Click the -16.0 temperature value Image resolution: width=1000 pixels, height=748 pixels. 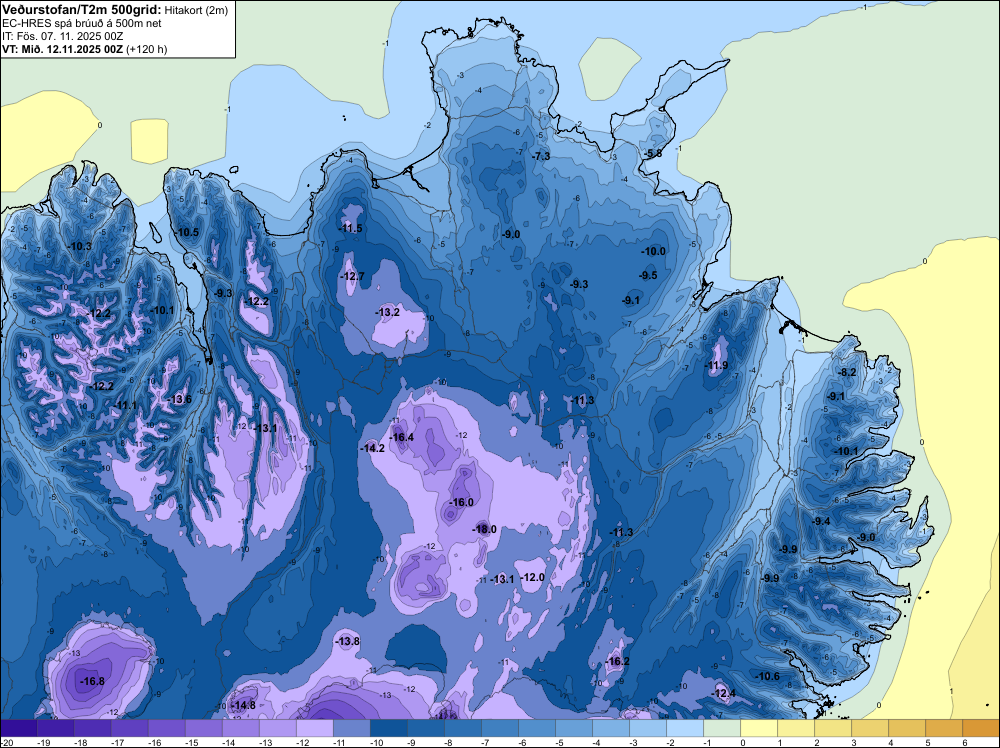click(x=461, y=502)
